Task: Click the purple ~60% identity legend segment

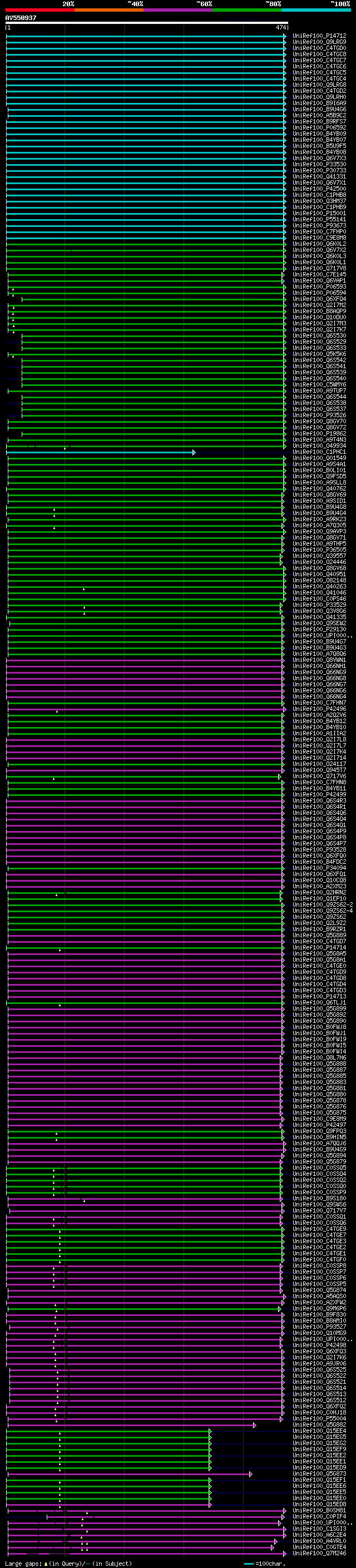Action: (179, 11)
